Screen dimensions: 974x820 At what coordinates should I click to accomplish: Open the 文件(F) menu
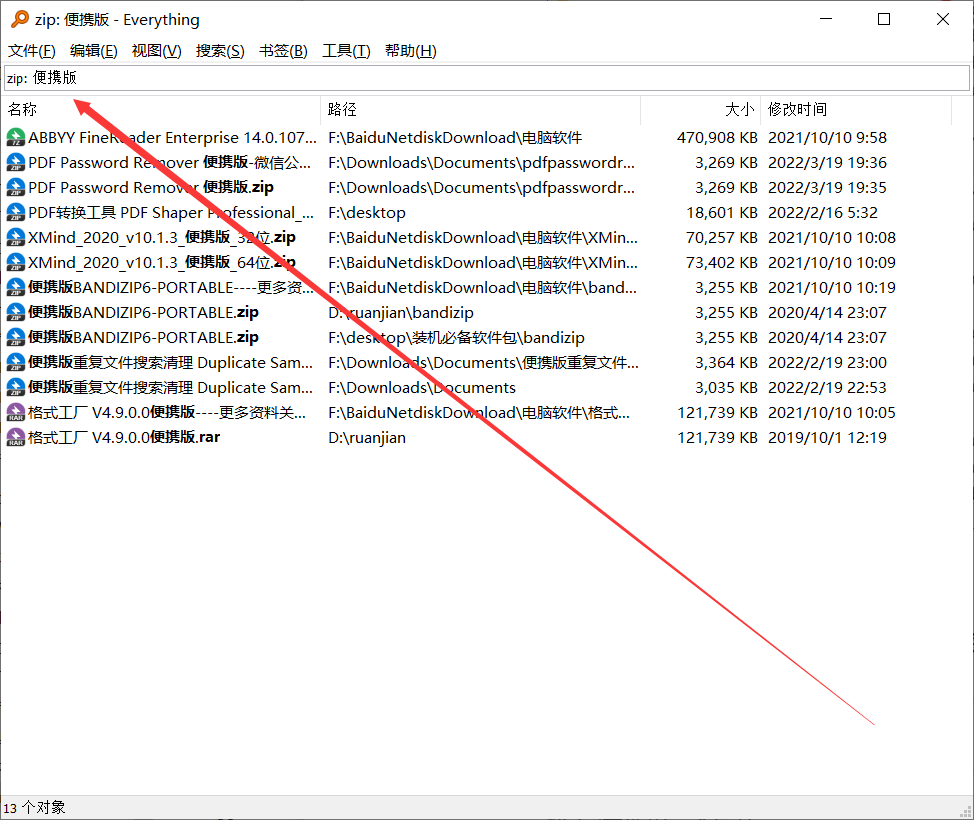32,51
